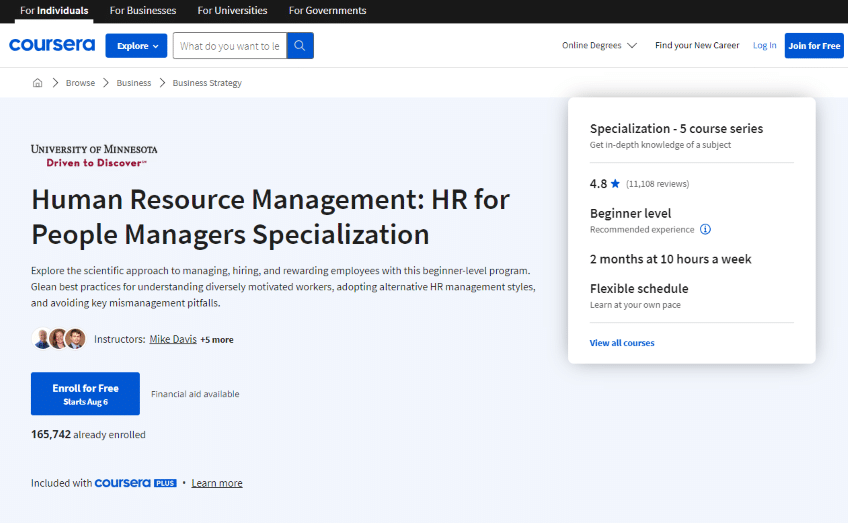Go to home via breadcrumb house icon
Image resolution: width=848 pixels, height=525 pixels.
point(37,83)
